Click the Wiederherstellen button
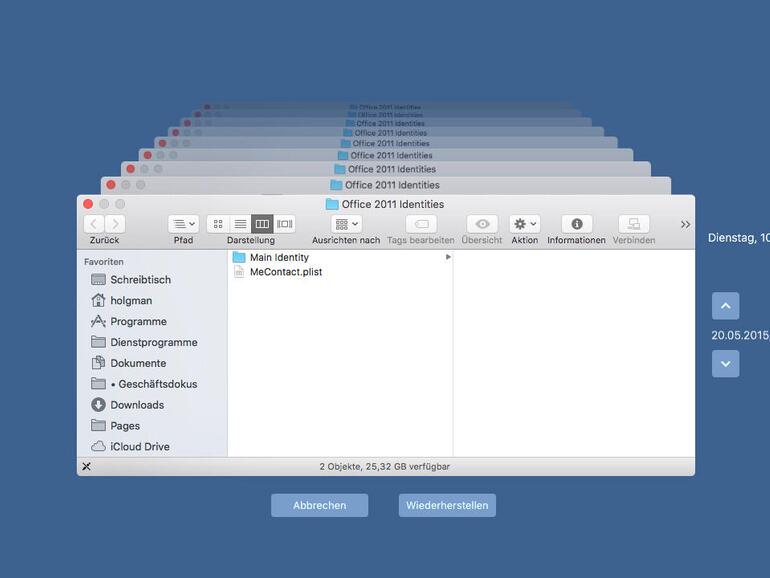The height and width of the screenshot is (578, 770). (447, 505)
